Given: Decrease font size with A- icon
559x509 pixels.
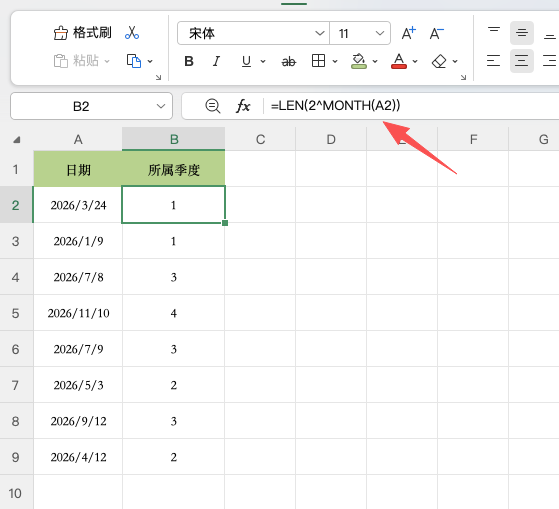Looking at the screenshot, I should pyautogui.click(x=436, y=33).
